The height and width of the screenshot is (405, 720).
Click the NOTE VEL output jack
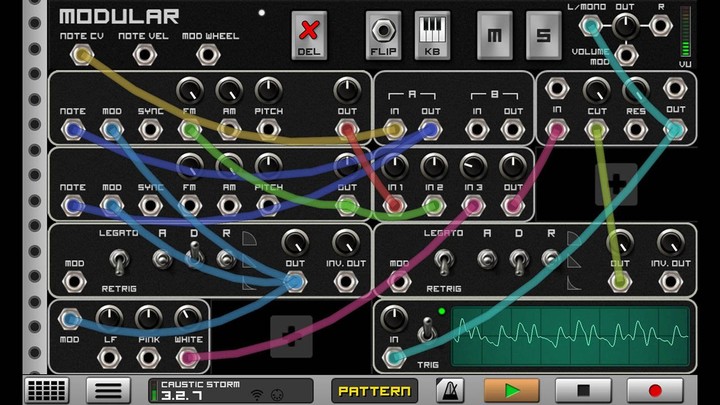pos(145,55)
